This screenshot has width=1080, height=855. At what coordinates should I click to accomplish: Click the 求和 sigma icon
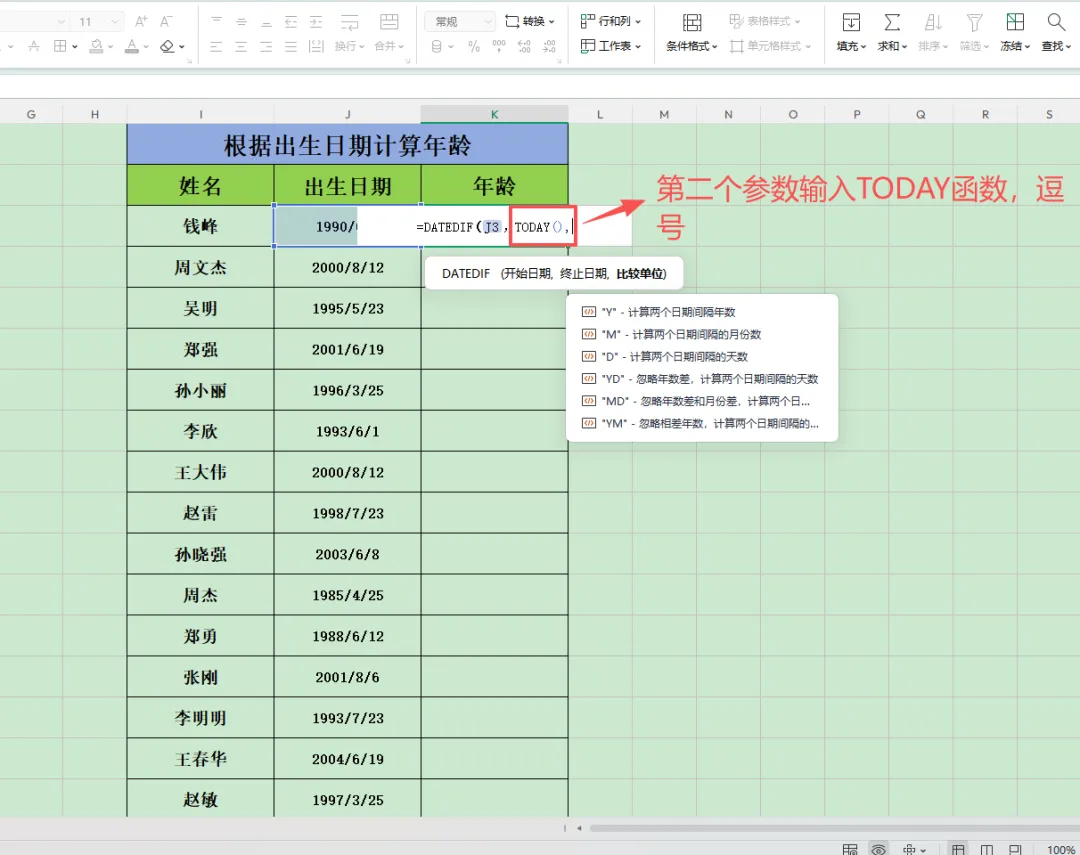(x=891, y=22)
